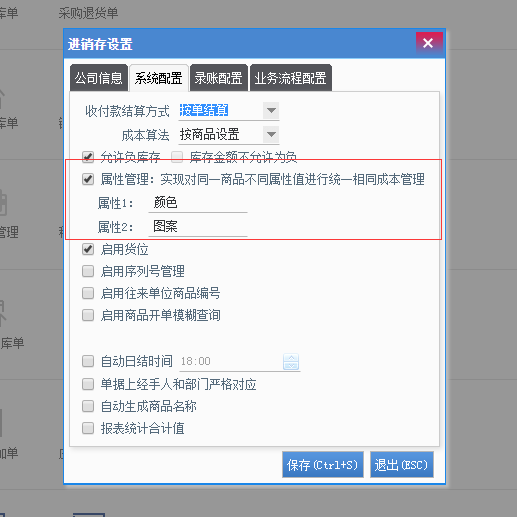This screenshot has height=517, width=517.
Task: Click the 属性2 input field containing 图案
Action: [x=198, y=227]
